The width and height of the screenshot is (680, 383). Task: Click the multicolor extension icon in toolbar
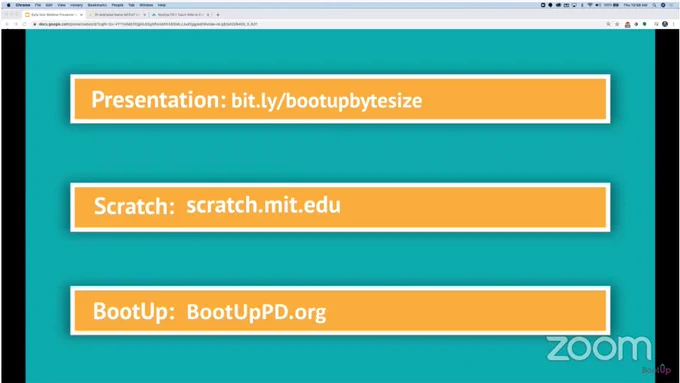coord(636,24)
